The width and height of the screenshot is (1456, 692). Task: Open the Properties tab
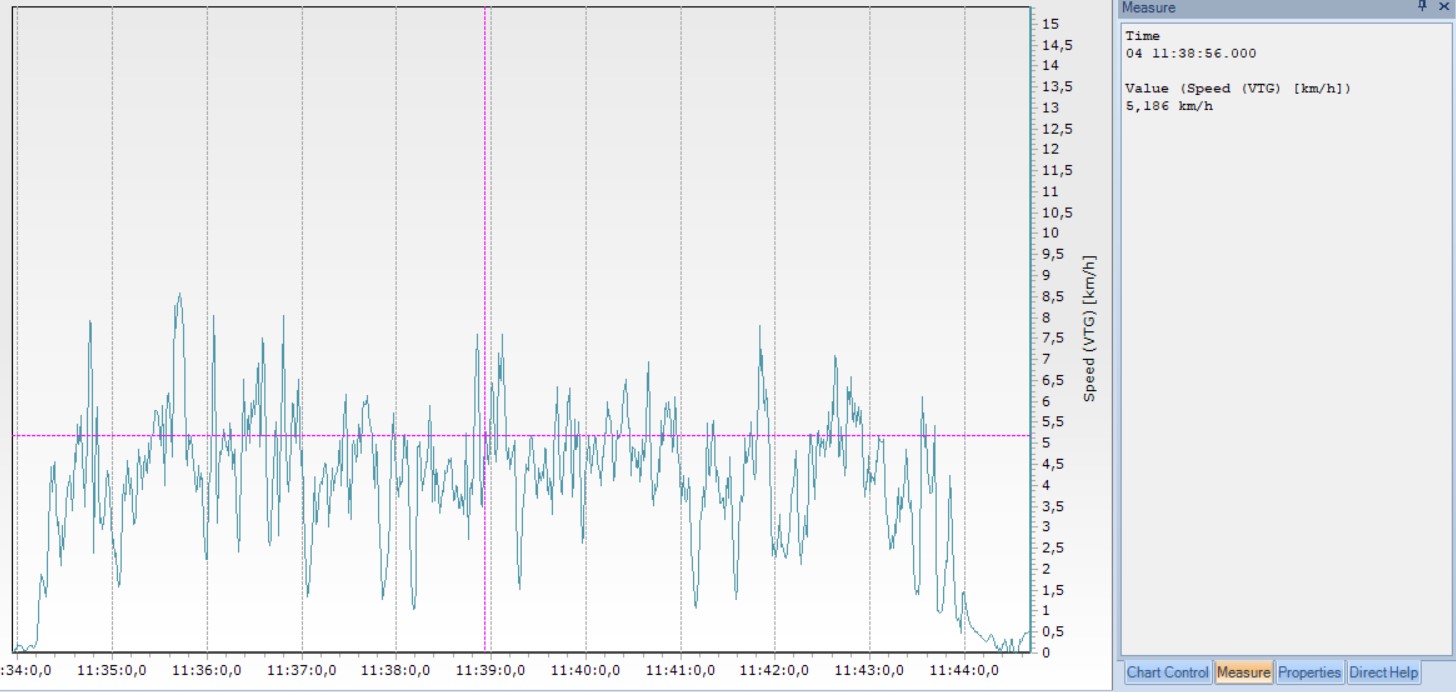pyautogui.click(x=1309, y=673)
